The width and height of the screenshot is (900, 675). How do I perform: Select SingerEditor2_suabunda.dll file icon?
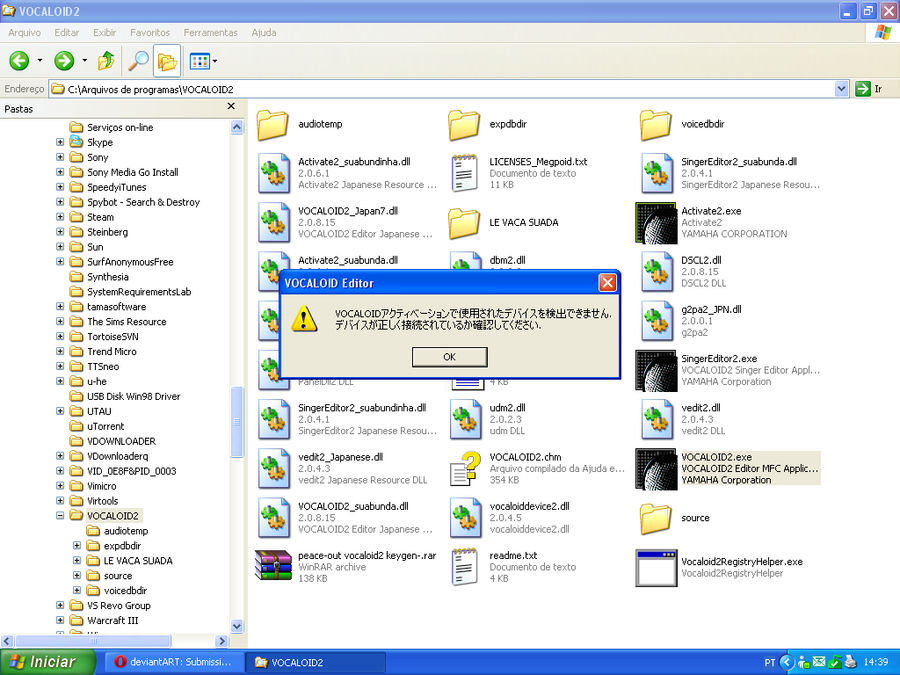point(657,173)
